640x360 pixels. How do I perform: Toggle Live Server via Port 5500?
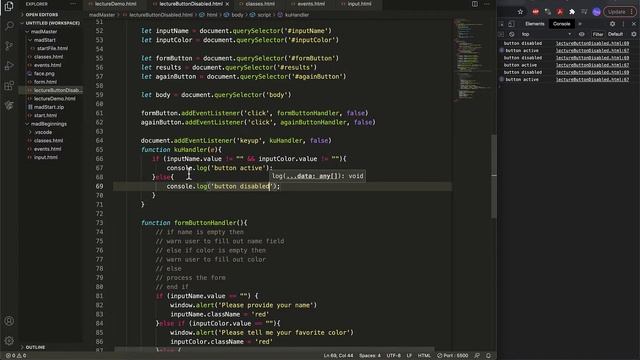pos(453,356)
